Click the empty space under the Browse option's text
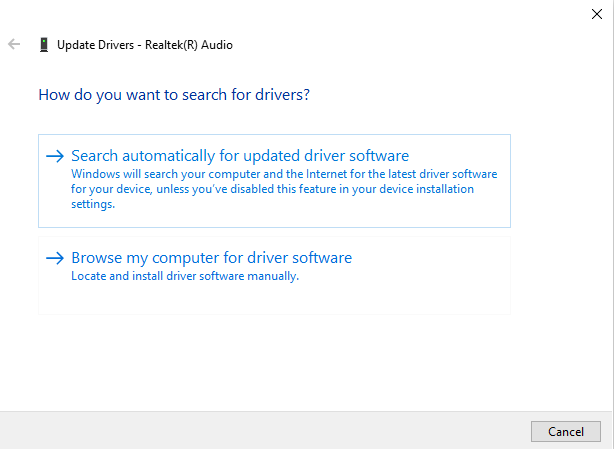The image size is (614, 449). pyautogui.click(x=274, y=298)
